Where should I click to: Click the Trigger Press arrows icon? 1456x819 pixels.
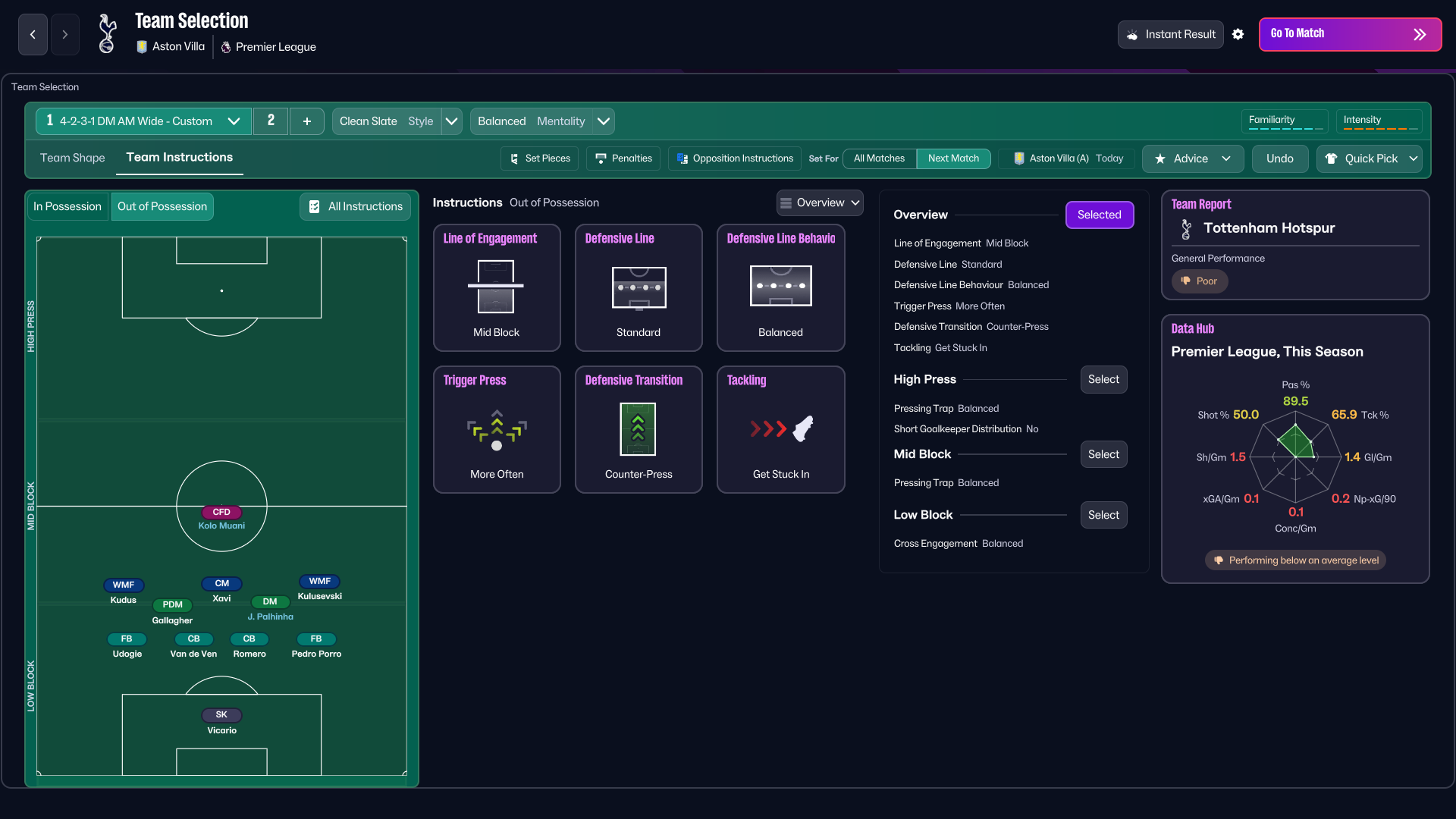coord(496,430)
